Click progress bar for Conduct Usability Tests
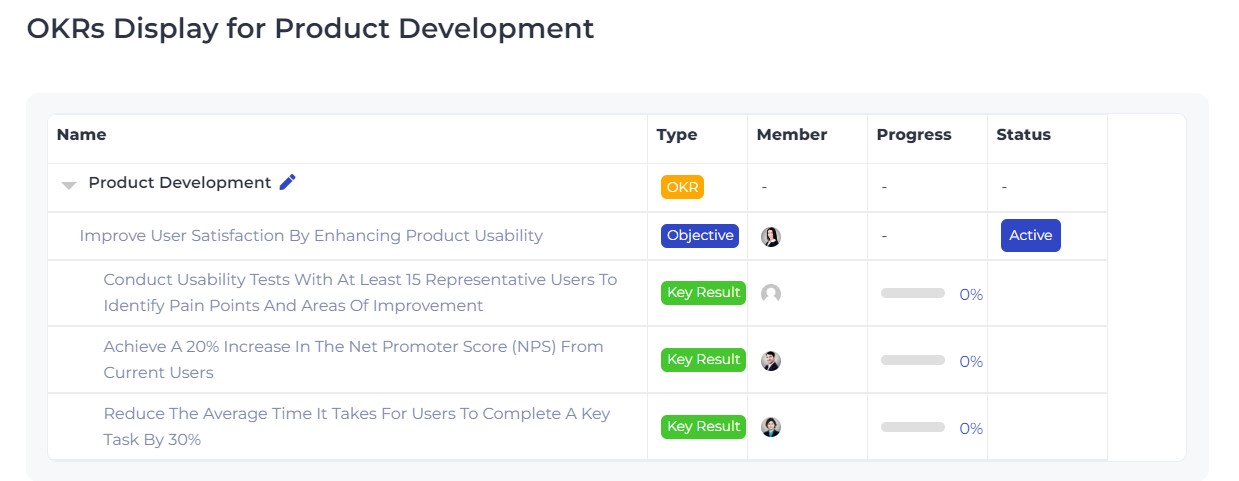 click(x=912, y=294)
